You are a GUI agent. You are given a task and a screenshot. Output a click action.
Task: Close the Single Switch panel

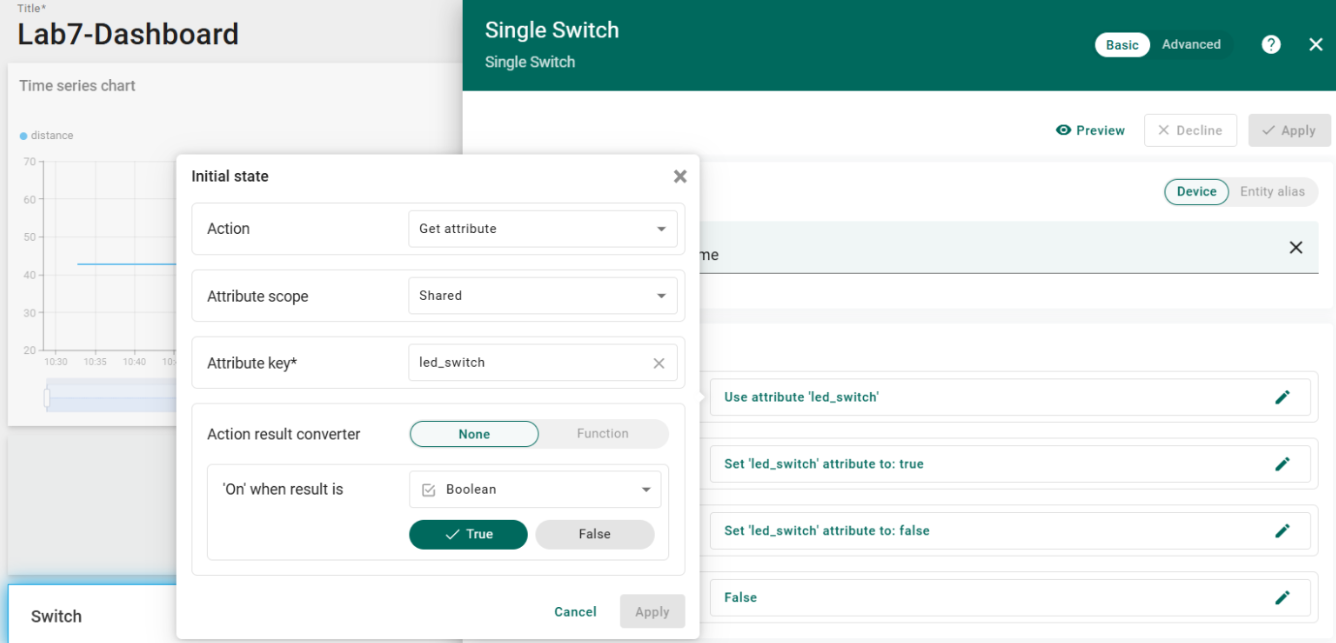click(1316, 44)
